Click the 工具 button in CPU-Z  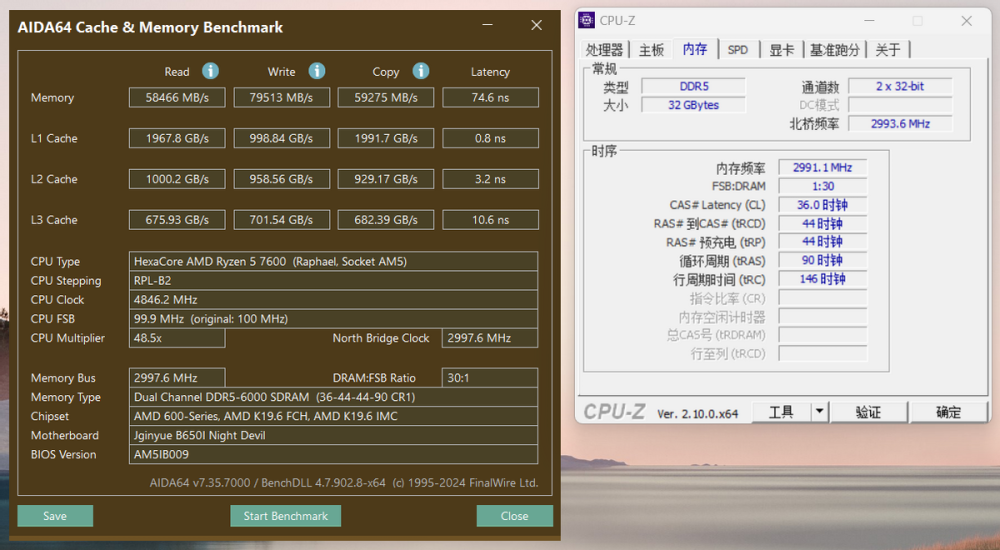781,412
